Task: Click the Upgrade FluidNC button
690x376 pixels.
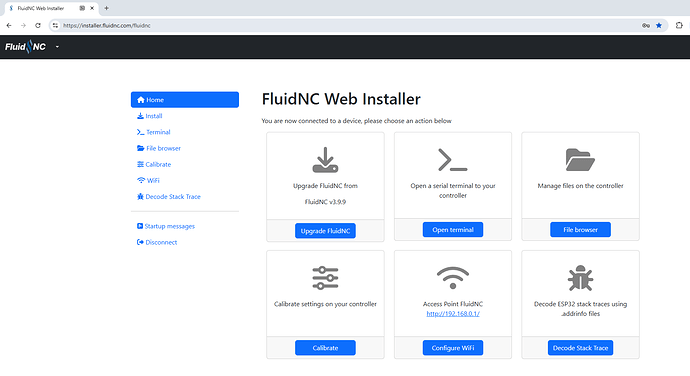Action: 325,231
